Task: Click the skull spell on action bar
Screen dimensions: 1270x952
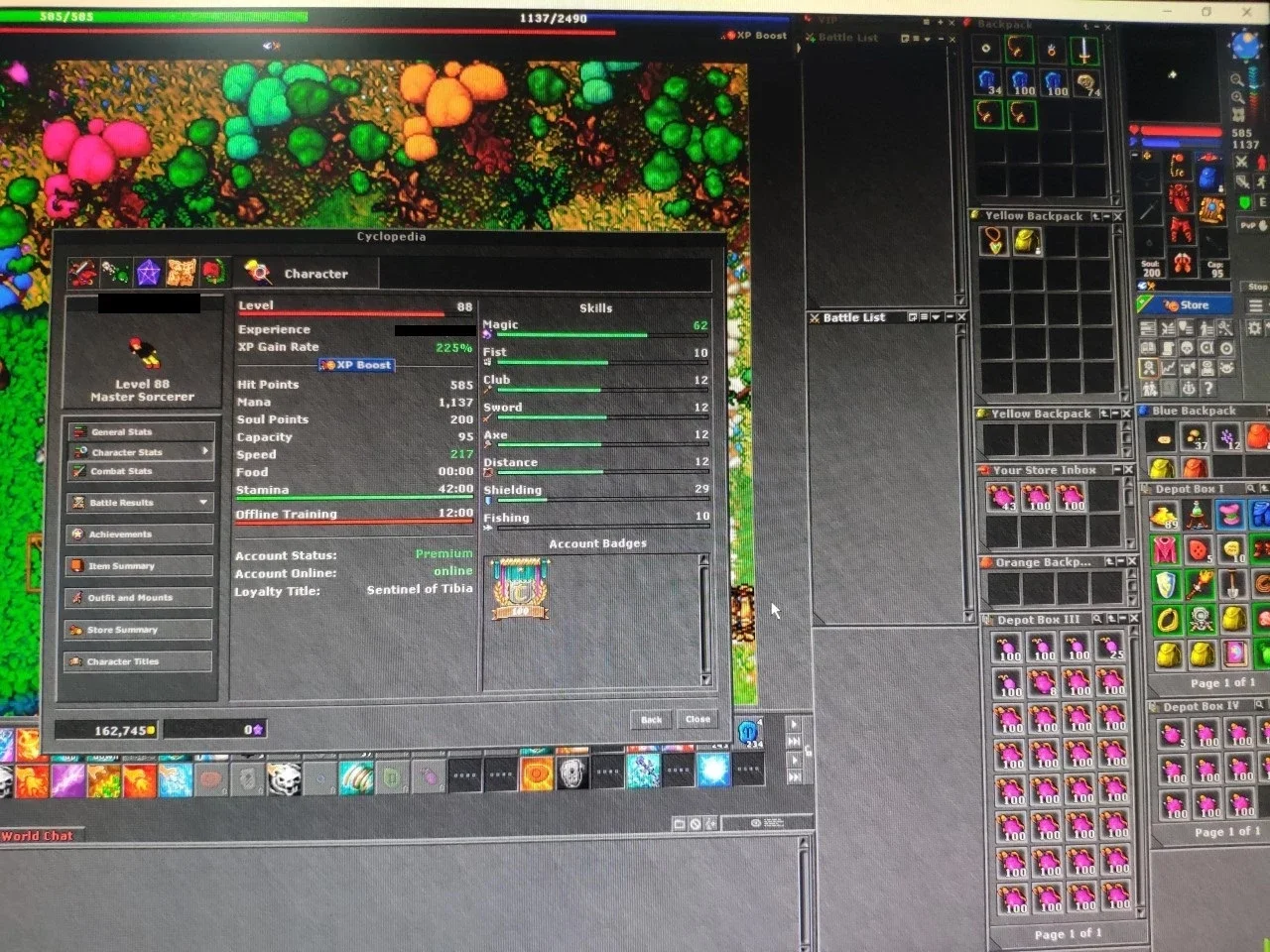Action: click(x=283, y=777)
